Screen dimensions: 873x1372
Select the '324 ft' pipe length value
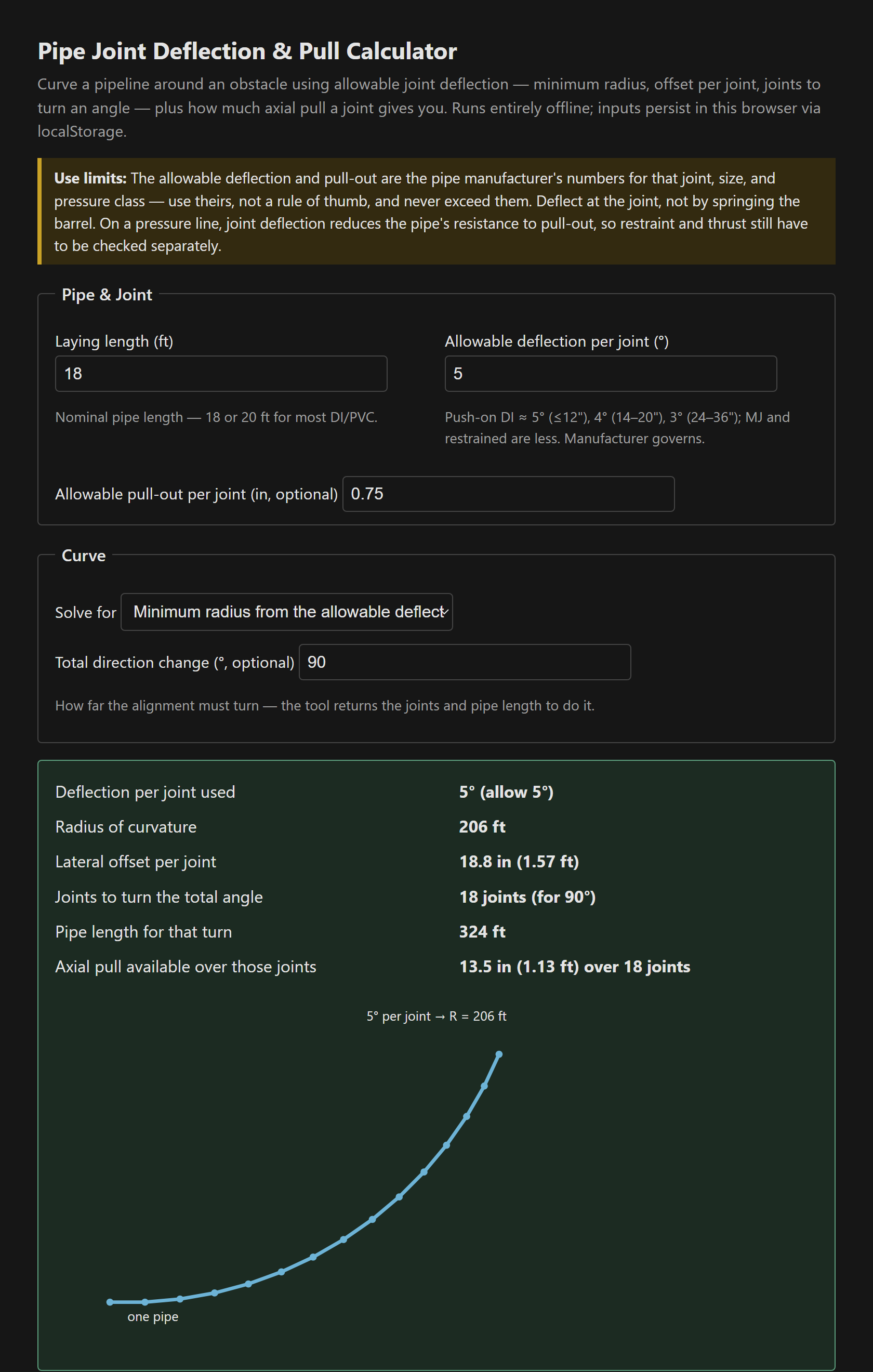(x=482, y=932)
